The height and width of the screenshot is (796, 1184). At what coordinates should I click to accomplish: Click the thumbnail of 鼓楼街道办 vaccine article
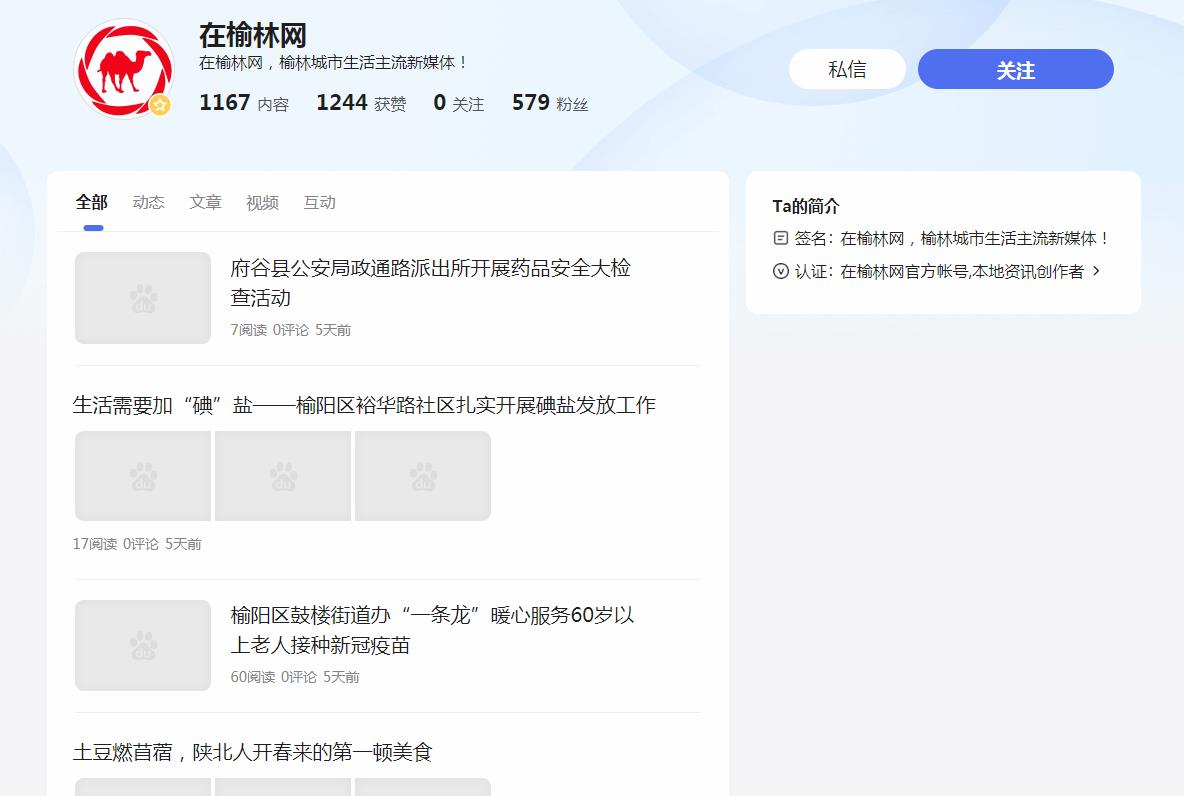(x=143, y=645)
